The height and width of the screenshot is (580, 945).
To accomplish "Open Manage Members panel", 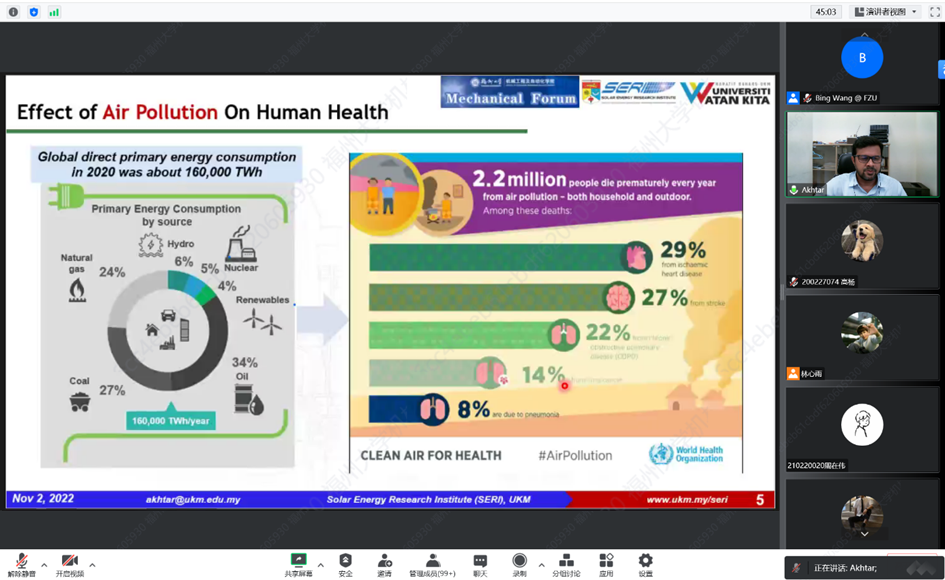I will [x=432, y=563].
